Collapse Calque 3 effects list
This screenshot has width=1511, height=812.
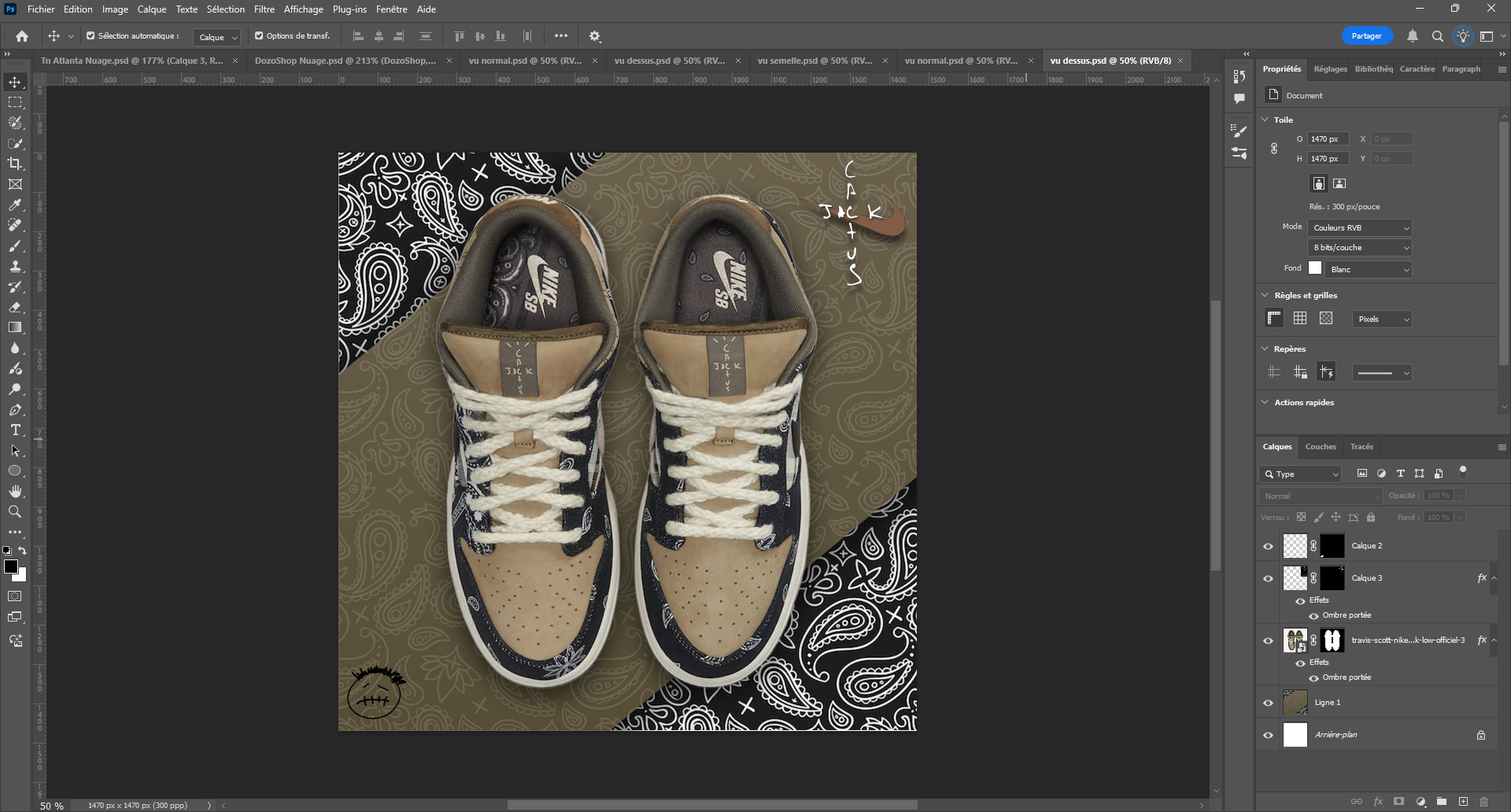click(x=1494, y=578)
